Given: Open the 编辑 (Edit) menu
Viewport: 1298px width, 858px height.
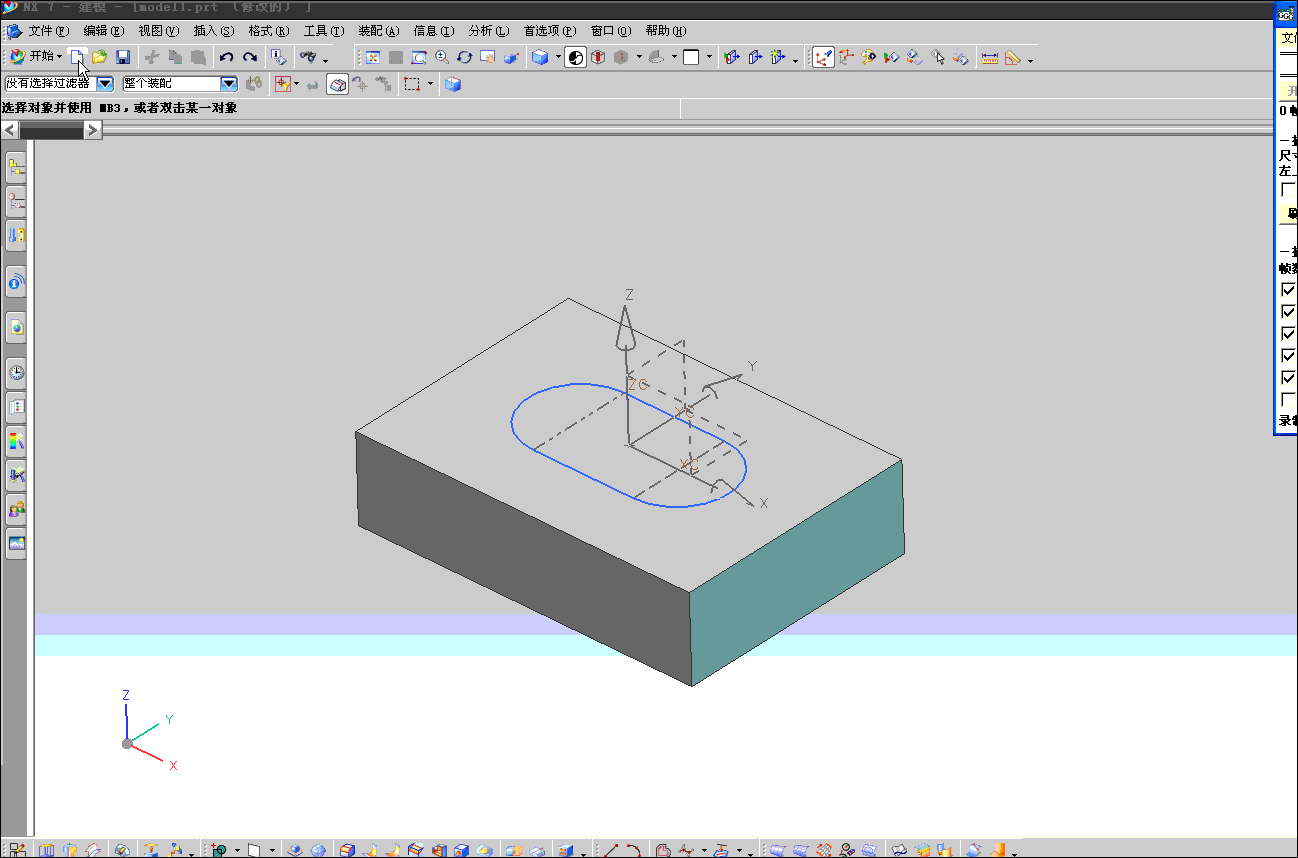Looking at the screenshot, I should point(104,31).
